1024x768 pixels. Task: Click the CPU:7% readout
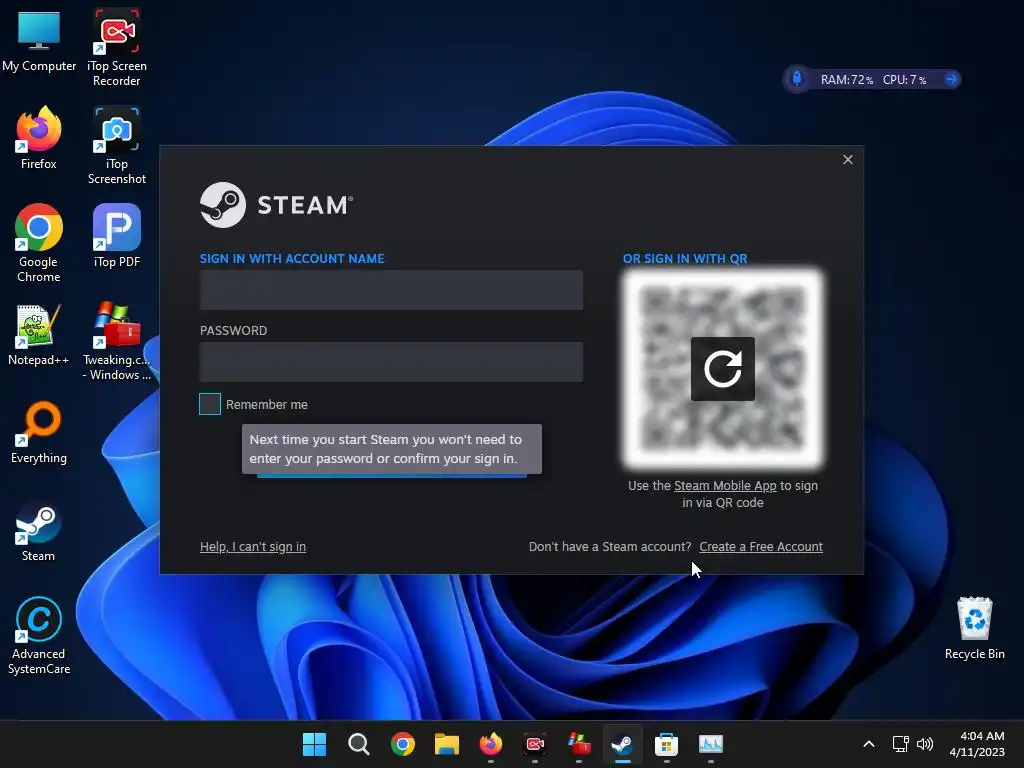coord(904,80)
